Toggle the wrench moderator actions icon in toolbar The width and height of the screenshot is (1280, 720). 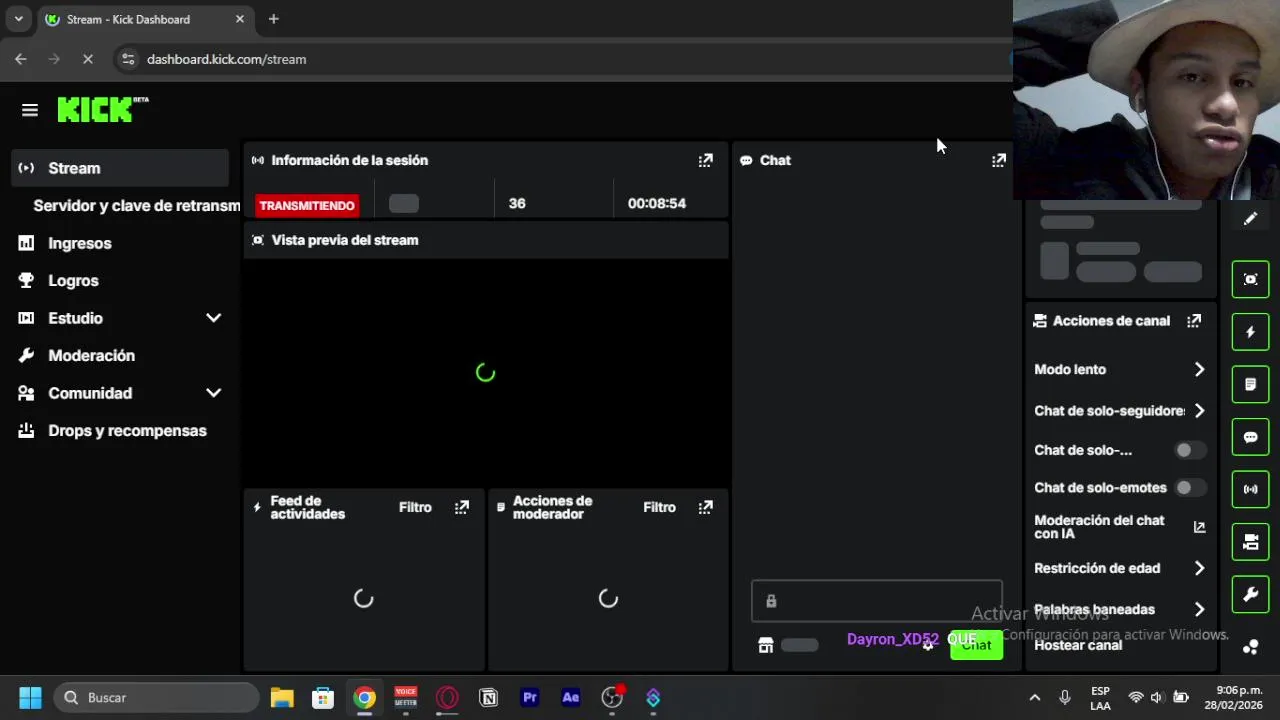1250,595
